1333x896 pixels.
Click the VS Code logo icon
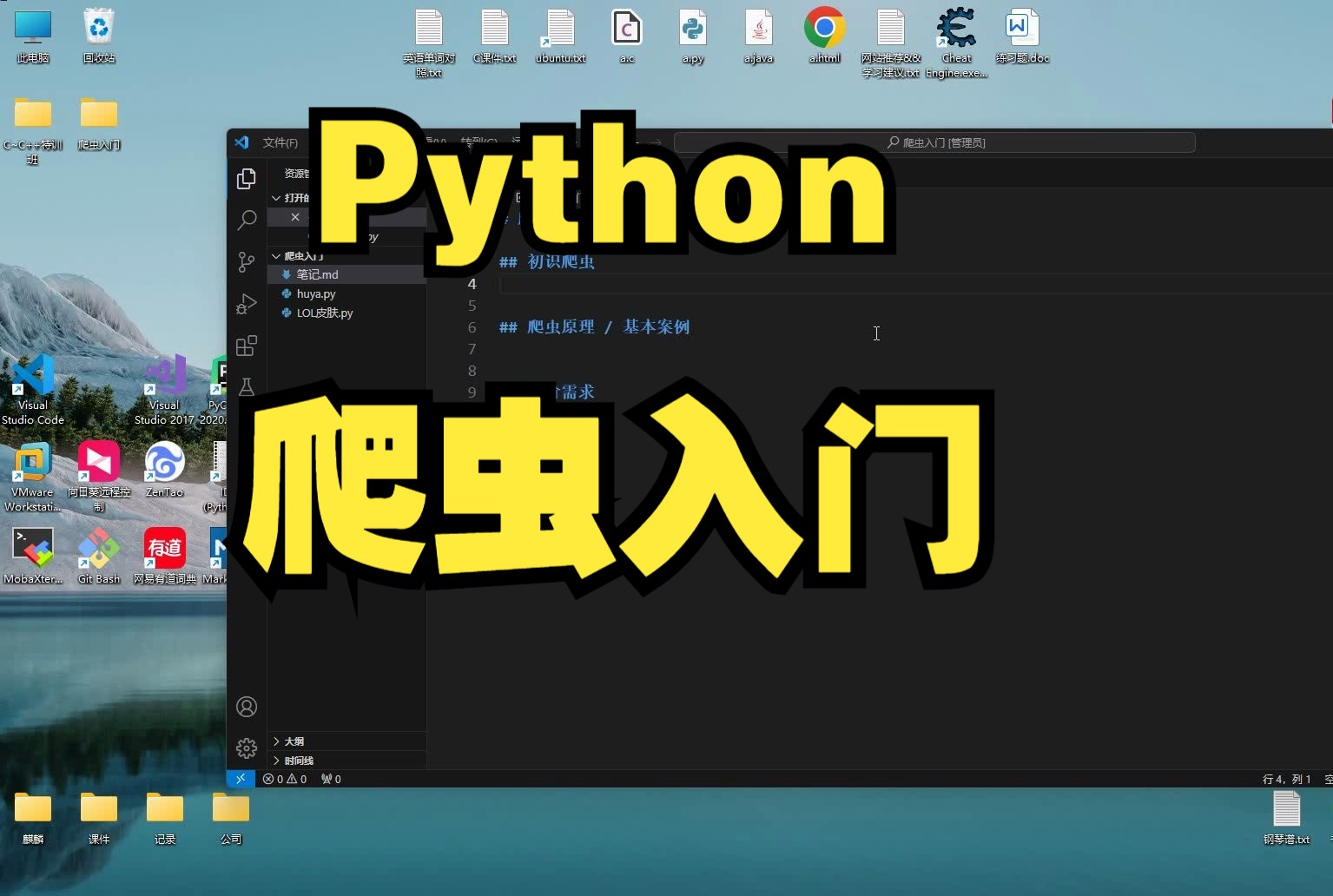coord(242,142)
